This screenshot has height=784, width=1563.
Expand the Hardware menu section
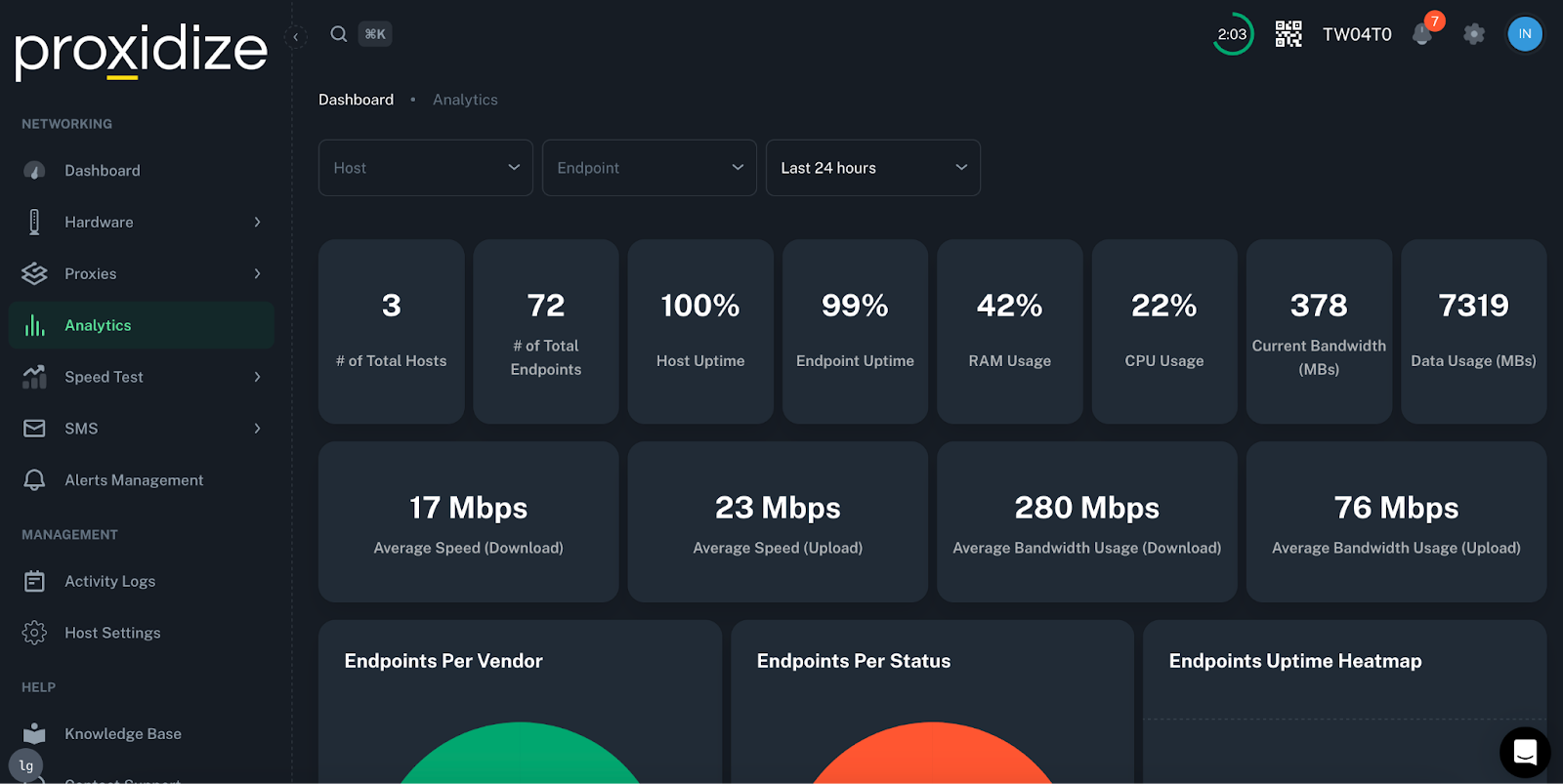pos(142,222)
